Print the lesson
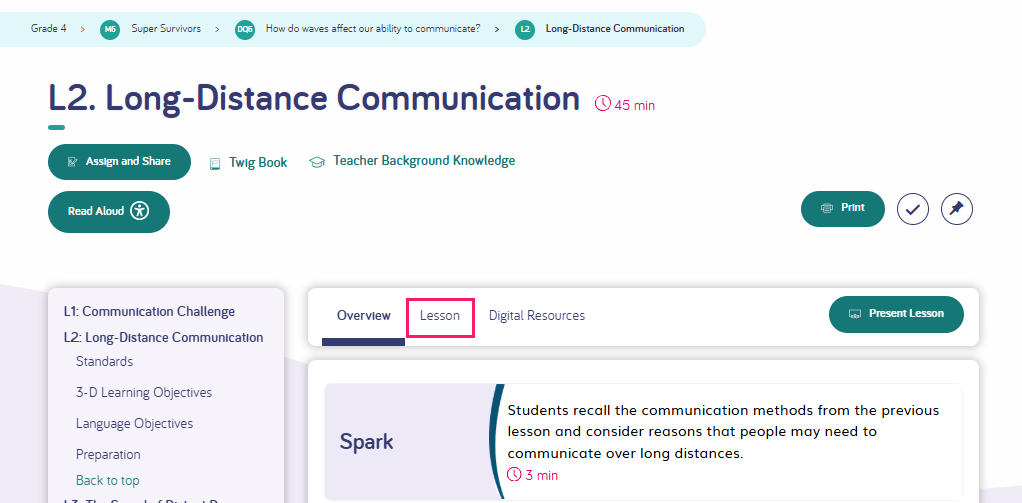This screenshot has height=503, width=1022. (843, 208)
